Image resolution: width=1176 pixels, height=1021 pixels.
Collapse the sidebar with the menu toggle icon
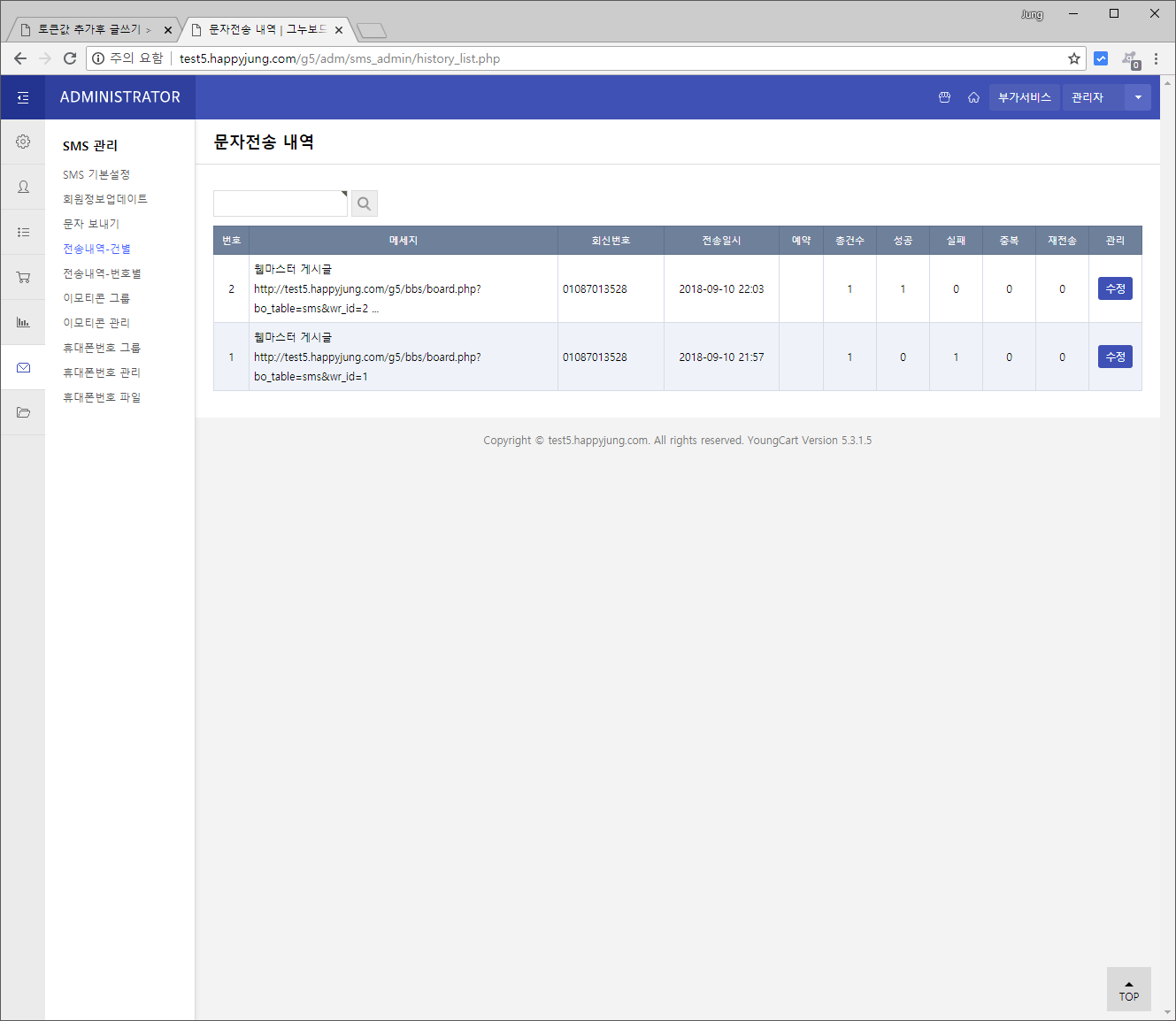[23, 97]
